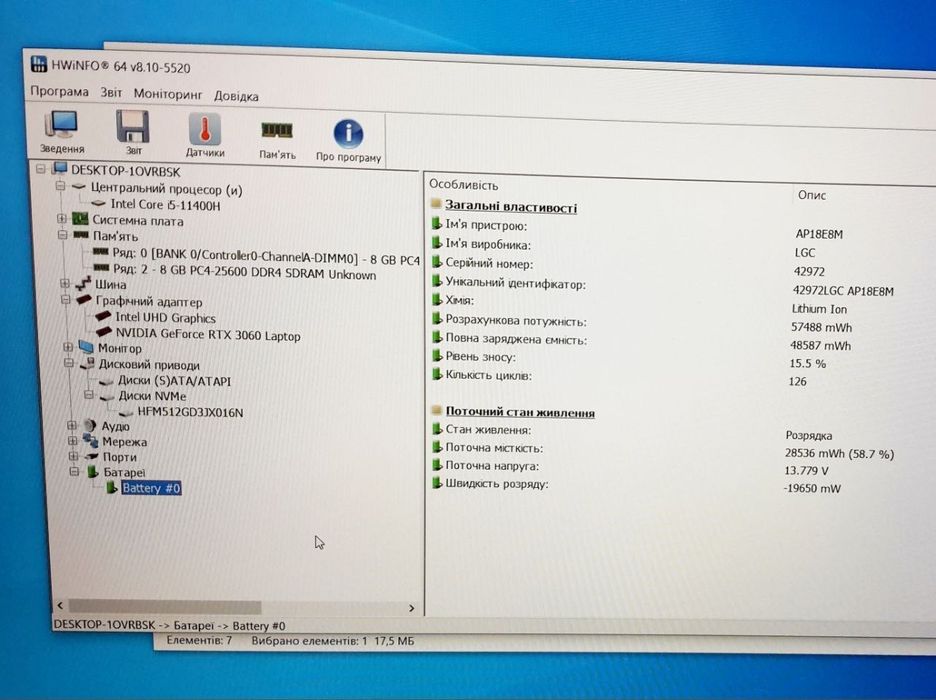Select memory Ряд: 2 DDR4 entry

click(244, 274)
